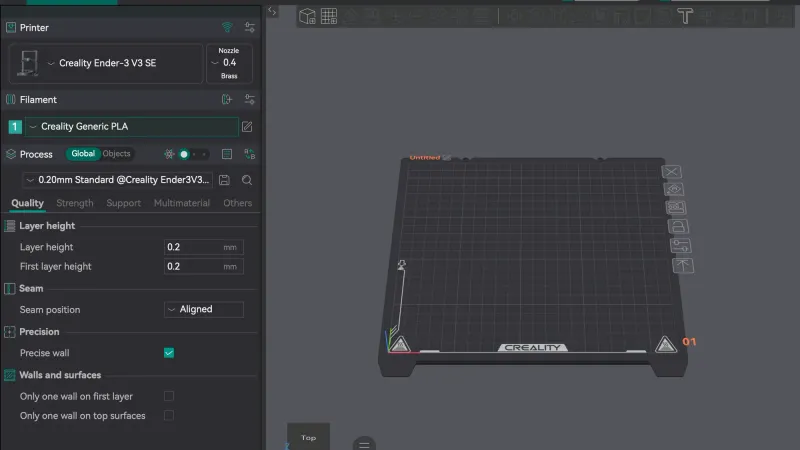Click the plate upward arrow icon

coord(683,265)
